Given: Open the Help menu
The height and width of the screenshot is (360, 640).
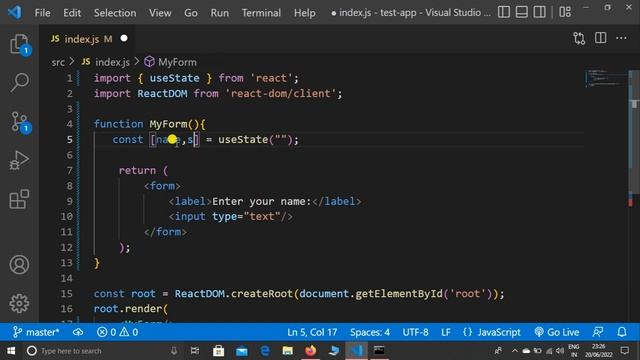Looking at the screenshot, I should pos(304,13).
